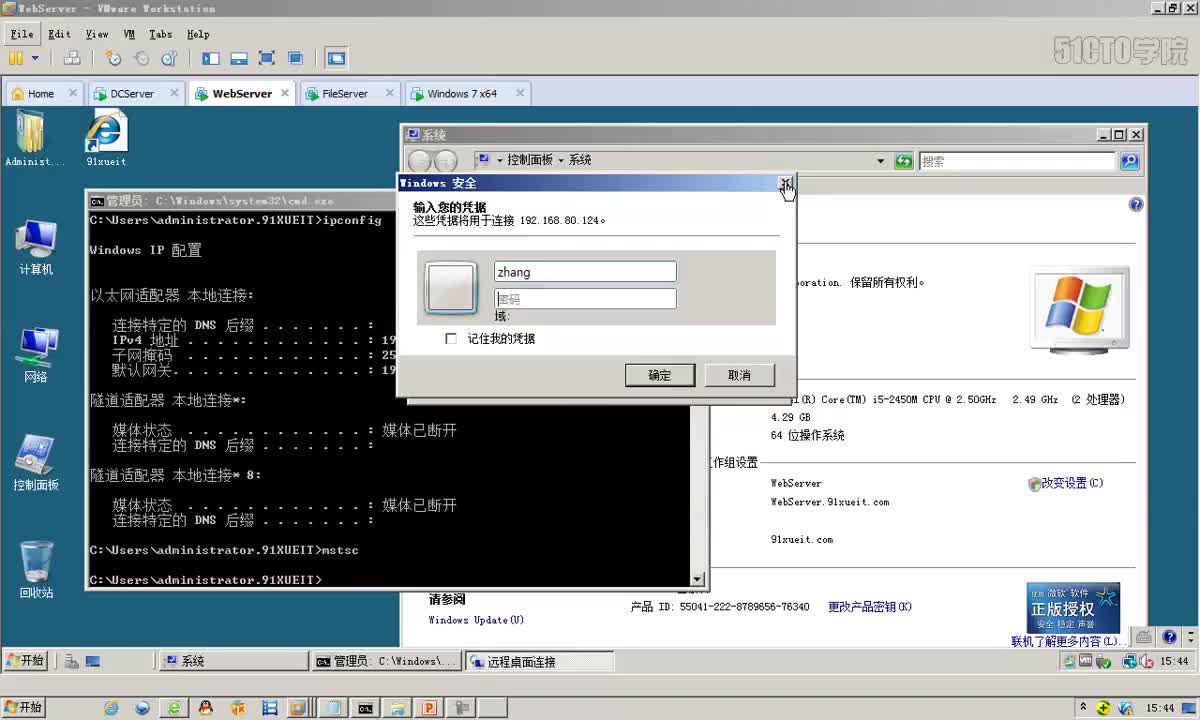This screenshot has width=1200, height=720.
Task: Open the Edit menu in VMware
Action: click(x=59, y=34)
